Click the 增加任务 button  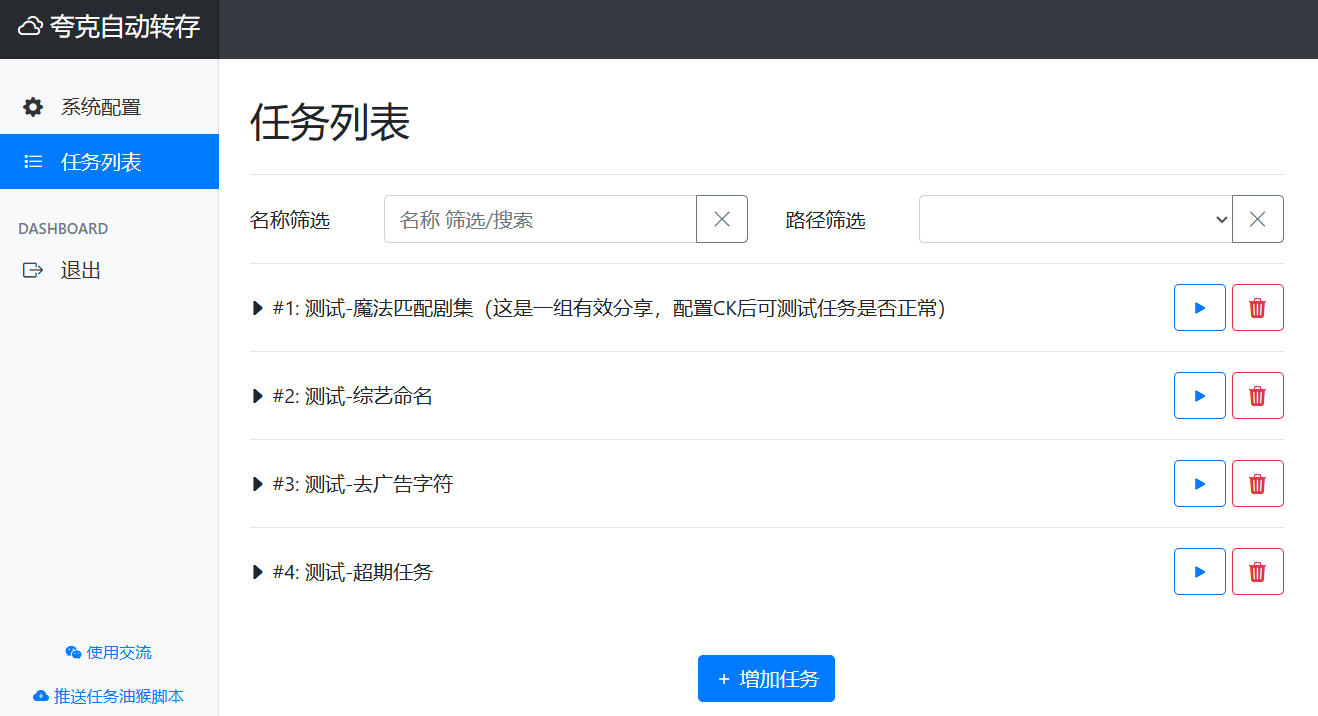[766, 679]
